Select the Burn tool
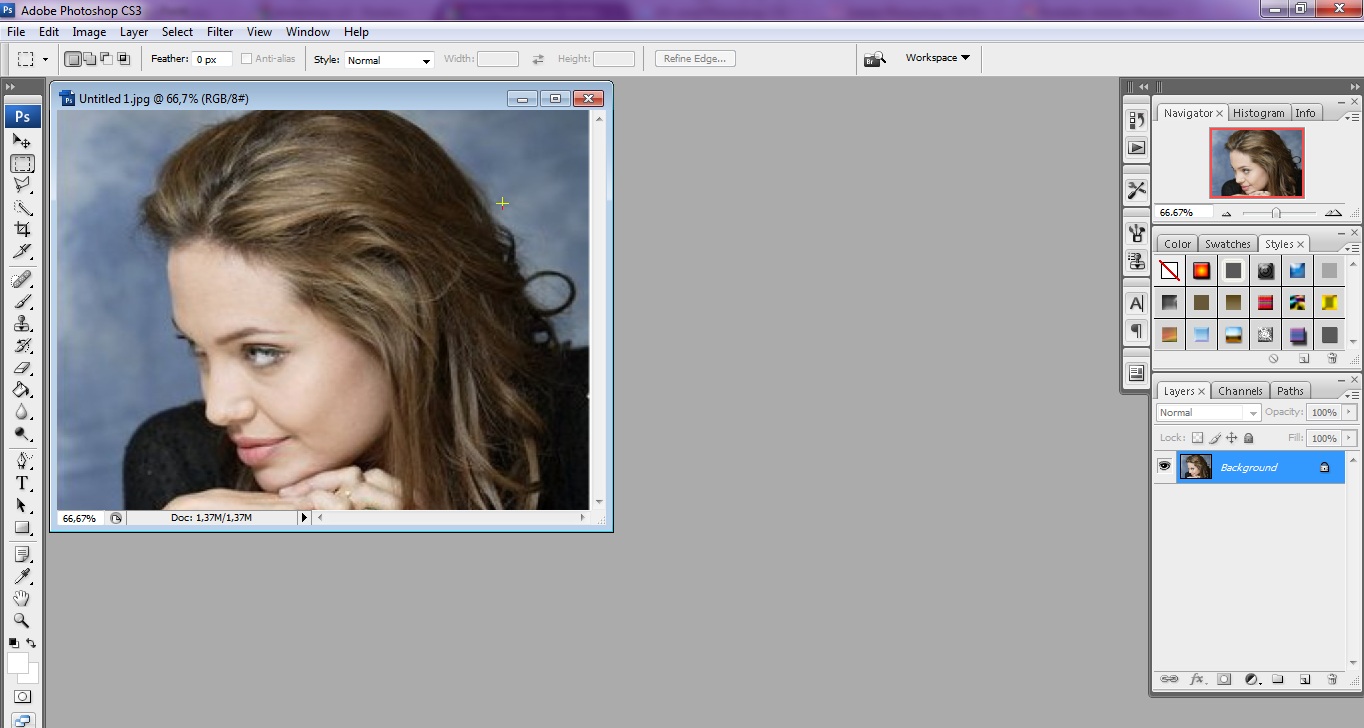 [x=22, y=433]
